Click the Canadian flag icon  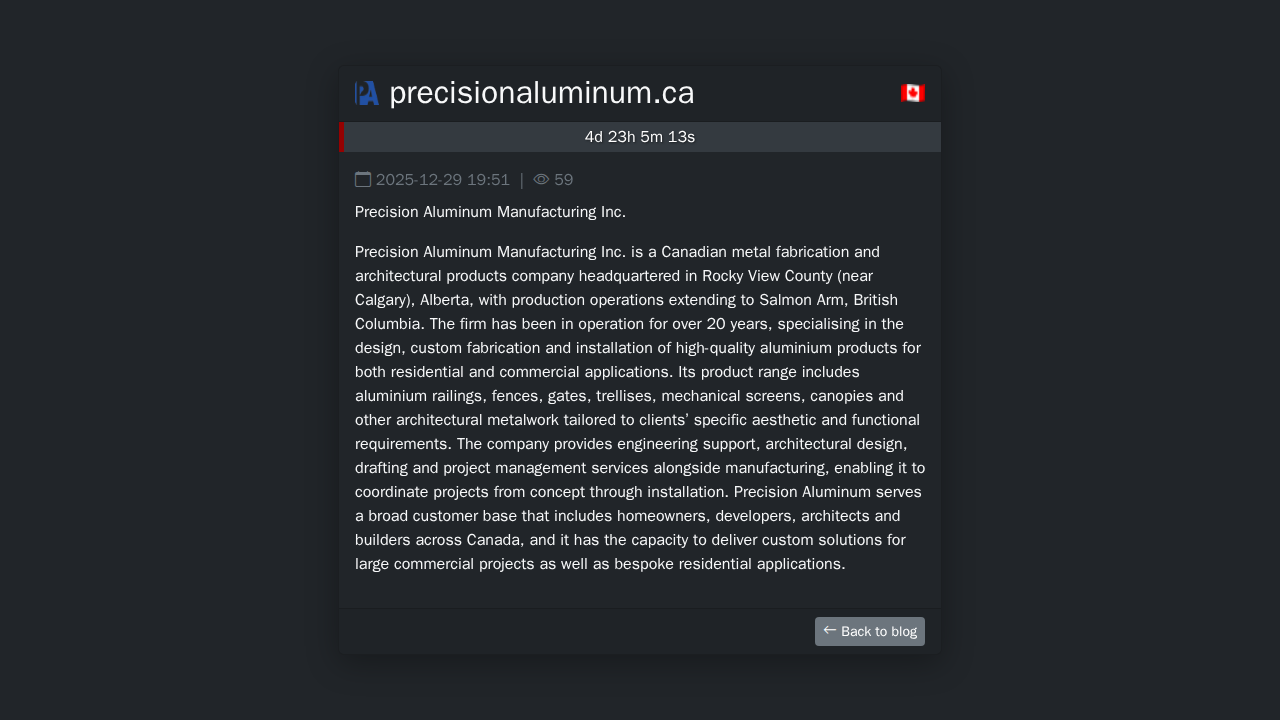(x=912, y=93)
